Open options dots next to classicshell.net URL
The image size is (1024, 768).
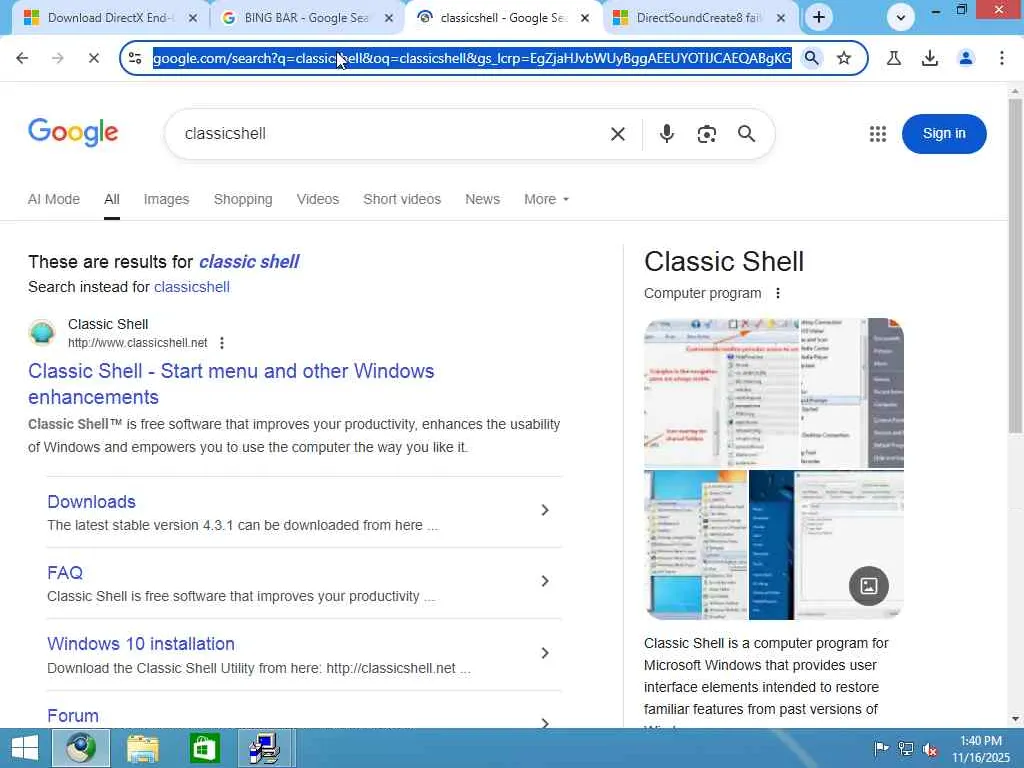222,343
